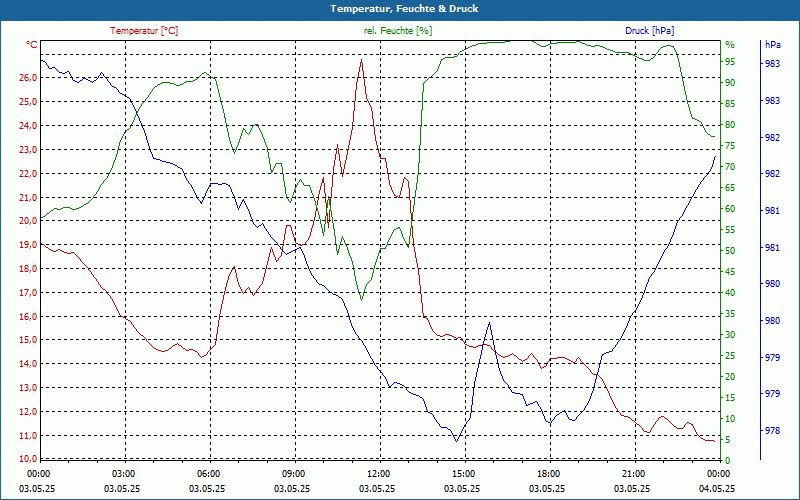Select the "15:00" time label

coord(464,473)
